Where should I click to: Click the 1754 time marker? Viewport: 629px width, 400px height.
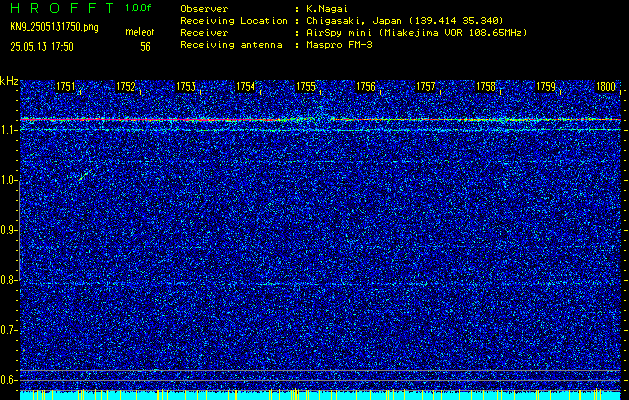click(x=245, y=86)
